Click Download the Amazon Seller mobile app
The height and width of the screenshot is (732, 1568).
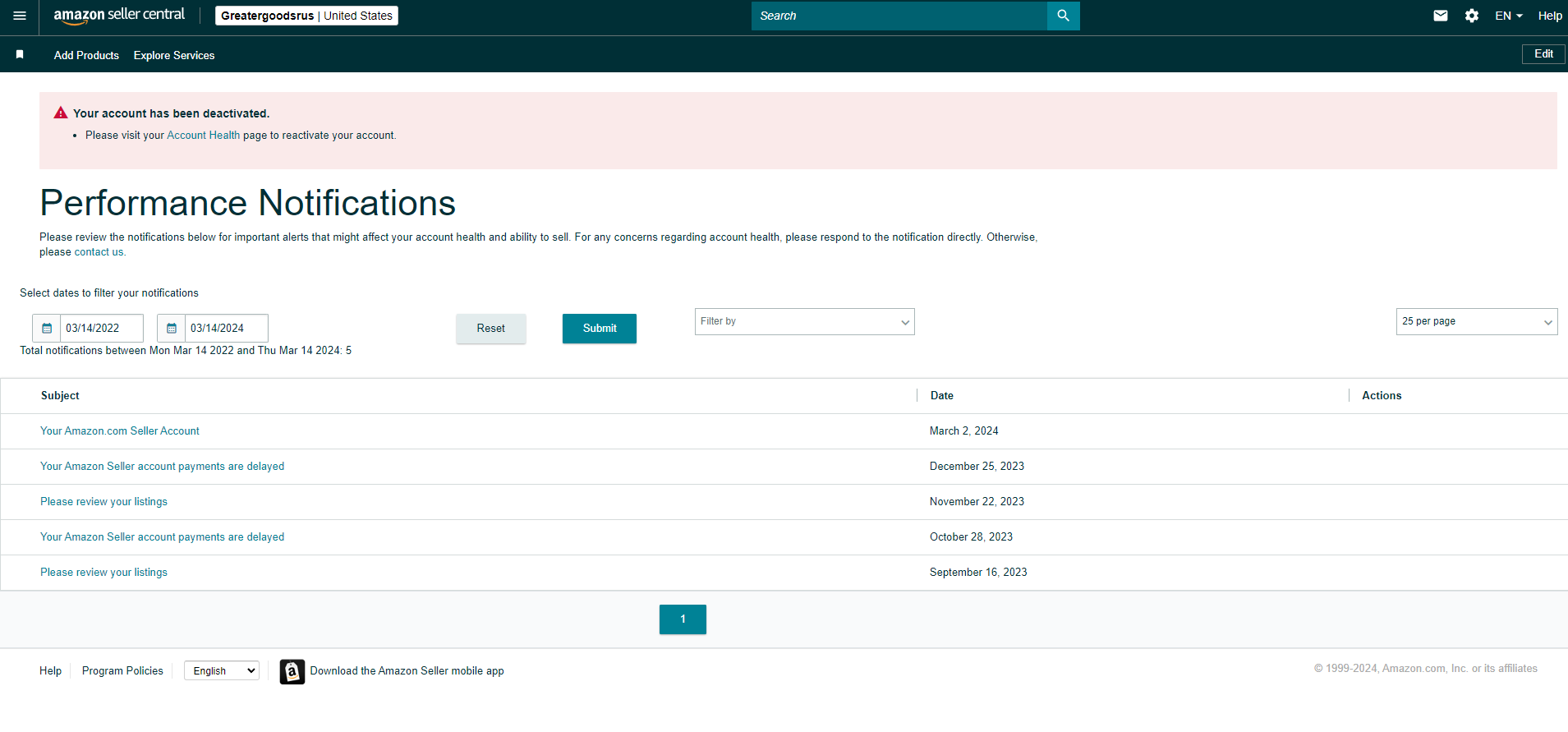(x=407, y=670)
